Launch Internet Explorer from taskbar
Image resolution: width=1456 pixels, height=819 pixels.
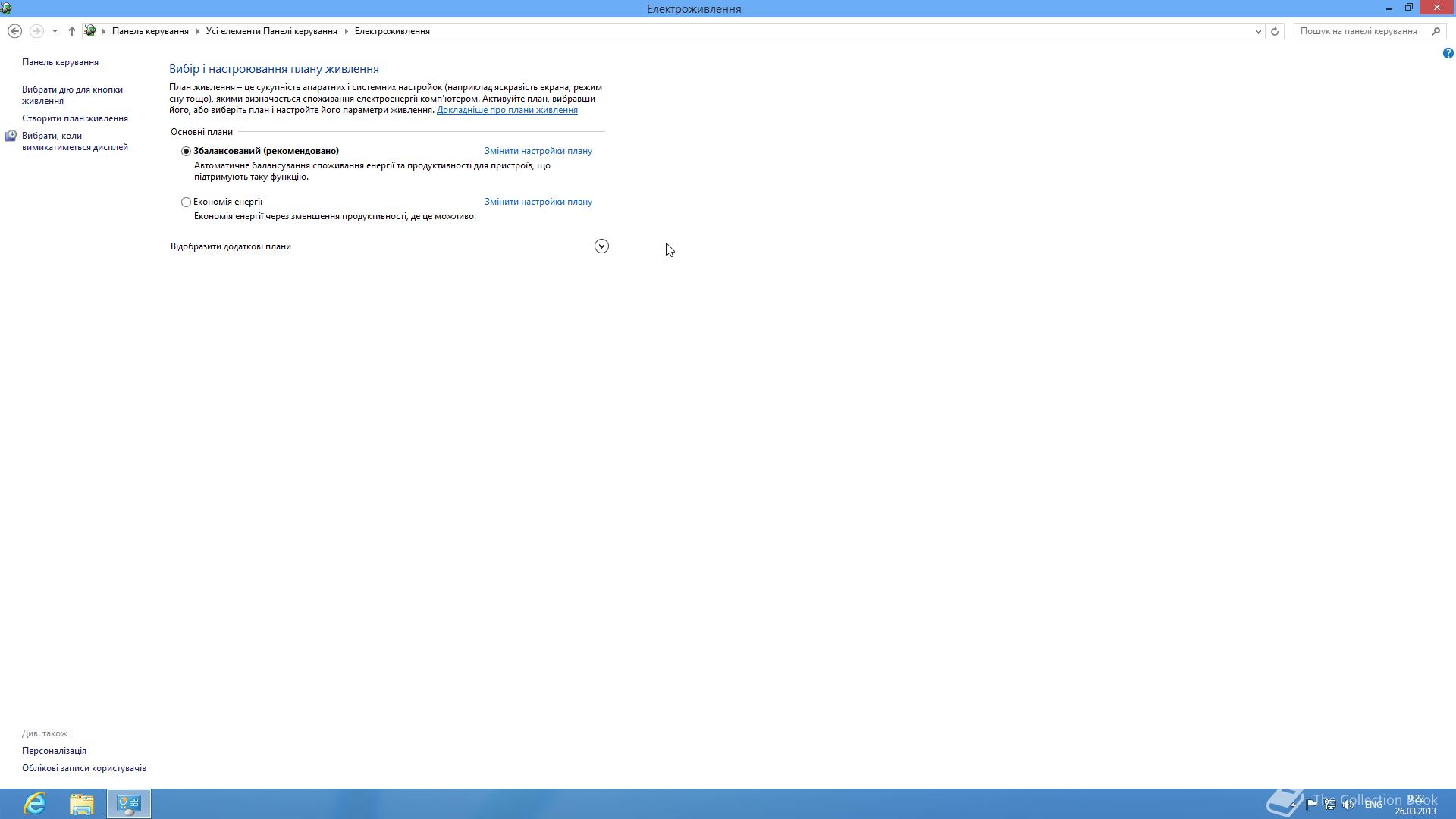coord(35,804)
